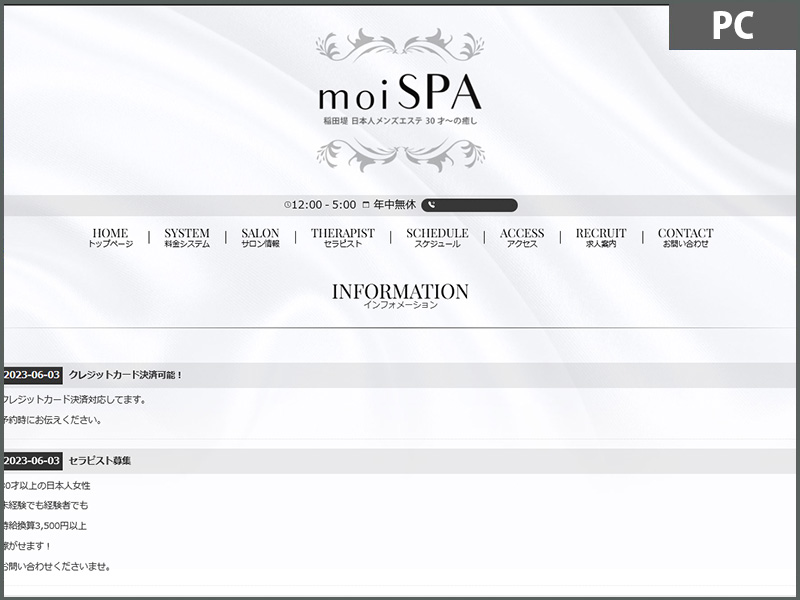Viewport: 800px width, 600px height.
Task: Click the second 2023-06-03 date label
Action: click(x=32, y=461)
